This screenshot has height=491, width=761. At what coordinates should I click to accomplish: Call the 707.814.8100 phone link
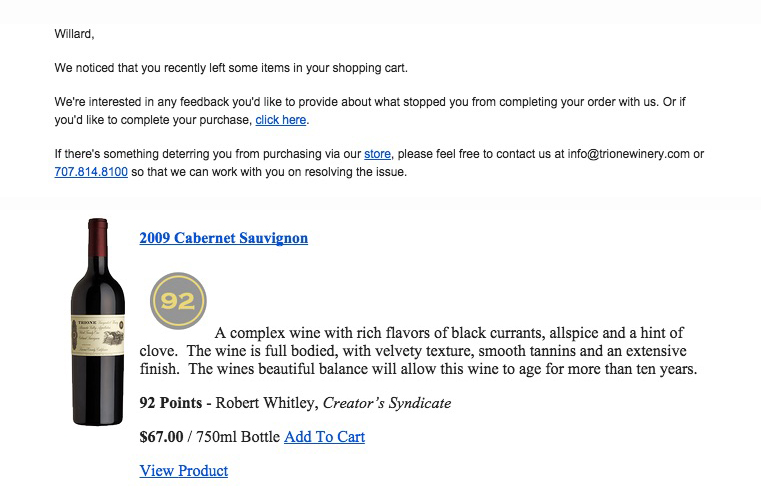pos(91,172)
